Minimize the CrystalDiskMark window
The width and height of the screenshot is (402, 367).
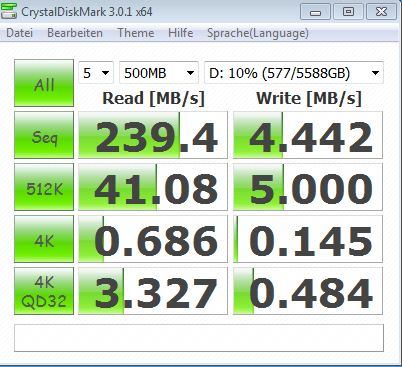pos(315,12)
